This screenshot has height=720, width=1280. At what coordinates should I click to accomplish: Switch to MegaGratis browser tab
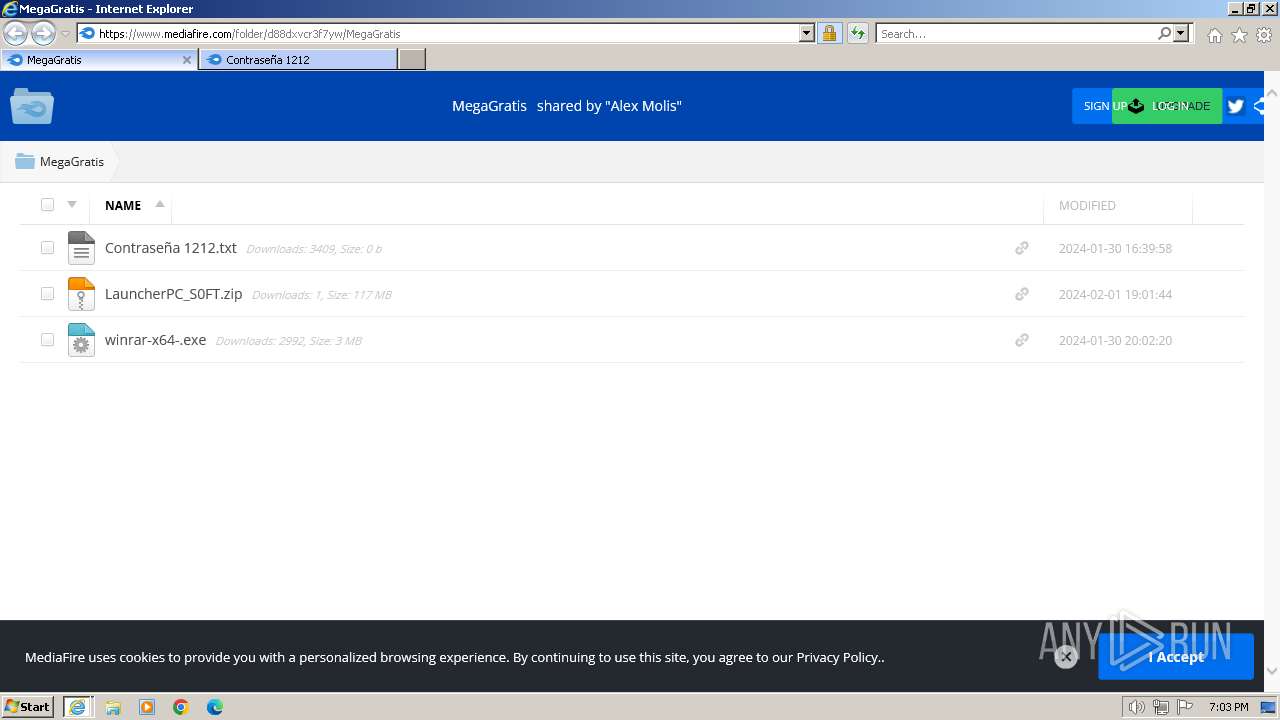[98, 60]
